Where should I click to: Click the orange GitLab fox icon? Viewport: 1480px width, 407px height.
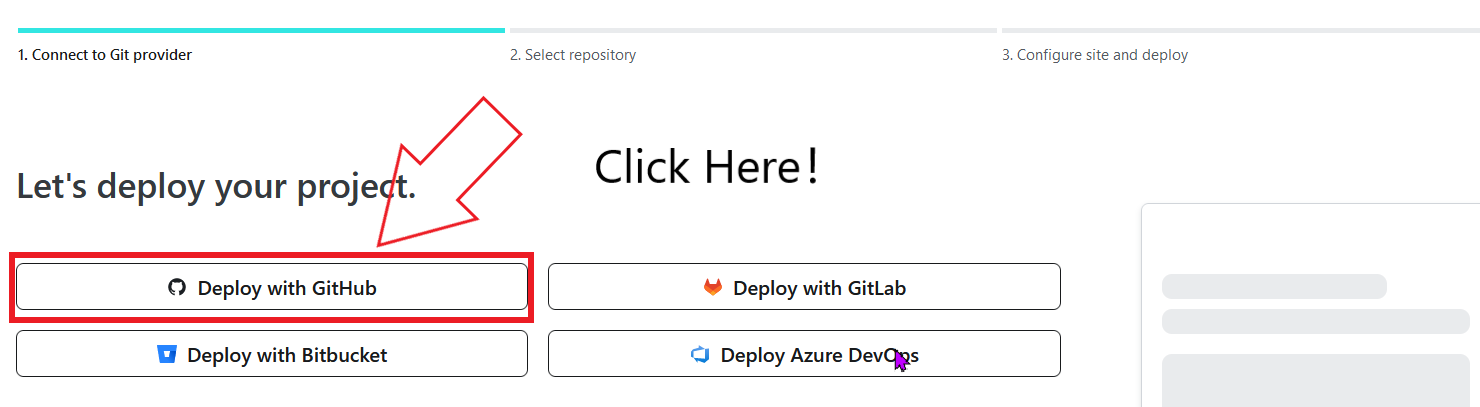point(712,288)
